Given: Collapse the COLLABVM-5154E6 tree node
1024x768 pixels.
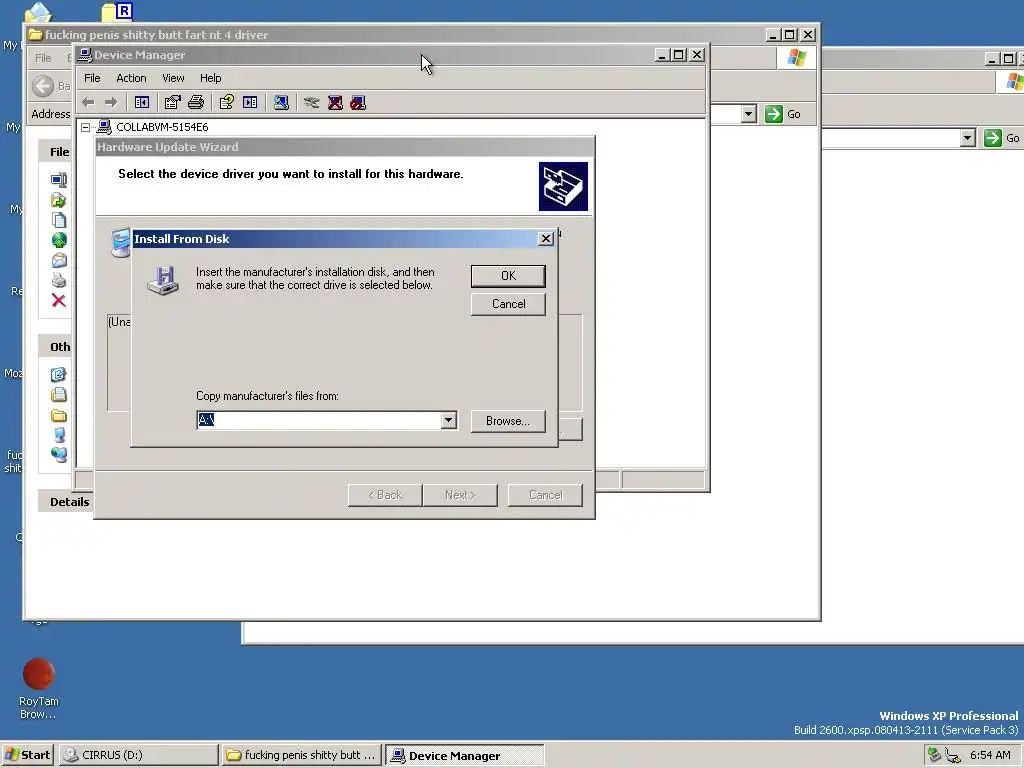Looking at the screenshot, I should tap(86, 127).
